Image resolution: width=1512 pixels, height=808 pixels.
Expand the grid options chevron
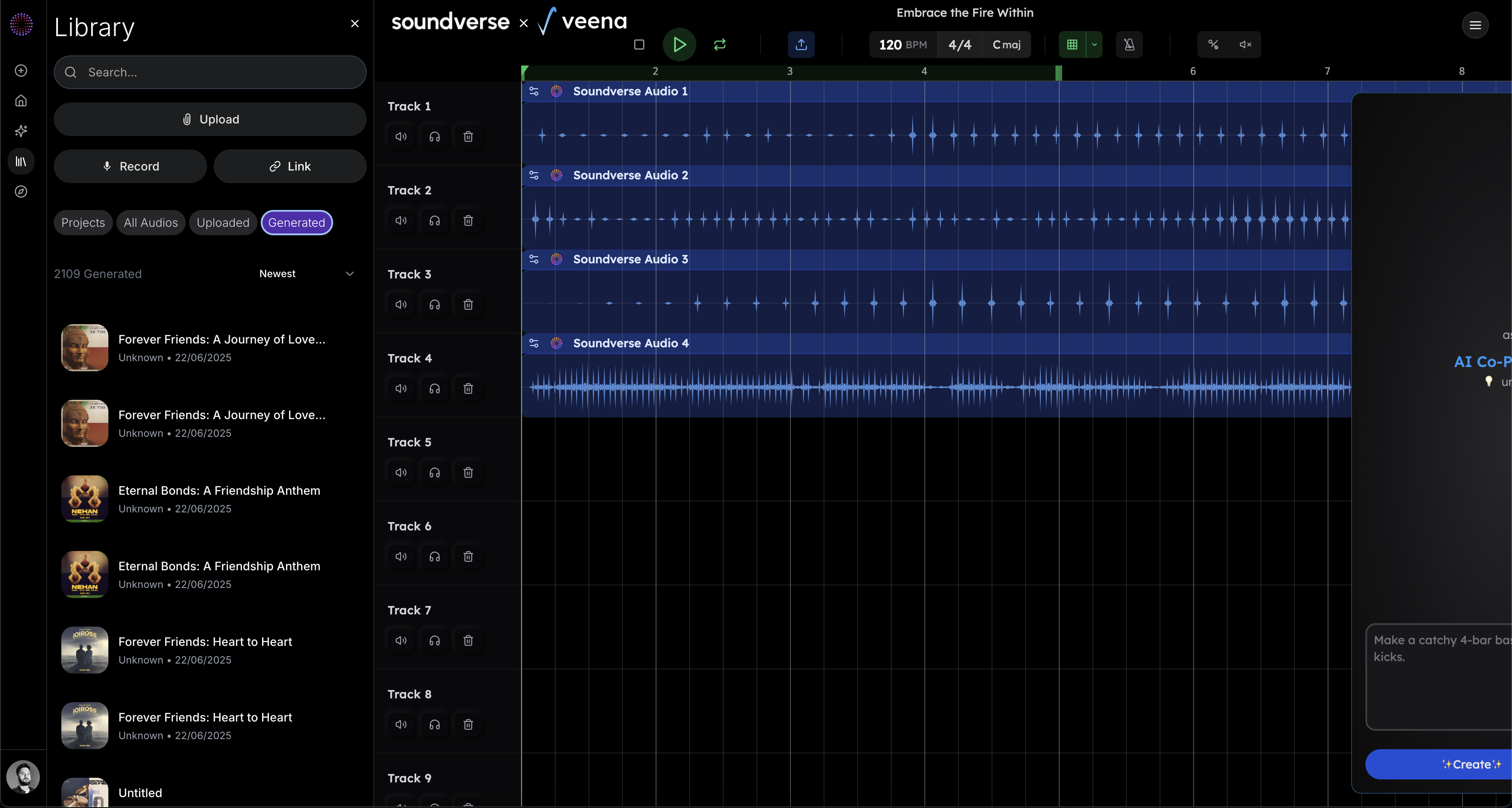click(x=1094, y=45)
